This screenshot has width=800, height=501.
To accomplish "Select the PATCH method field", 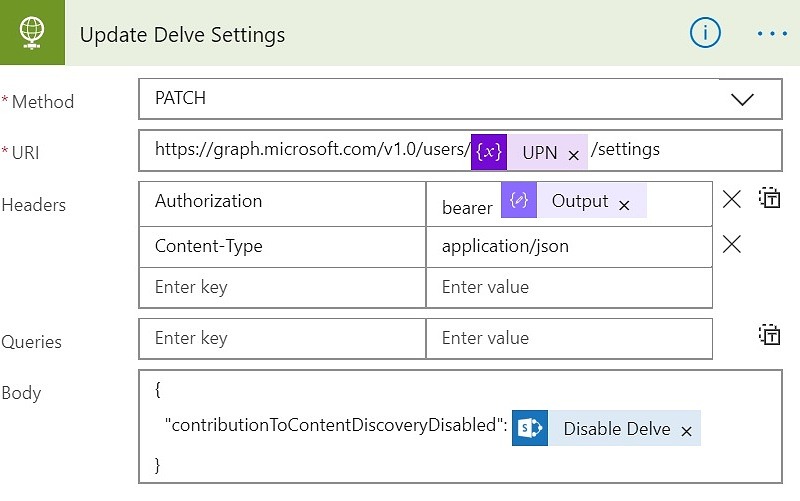I will [460, 99].
